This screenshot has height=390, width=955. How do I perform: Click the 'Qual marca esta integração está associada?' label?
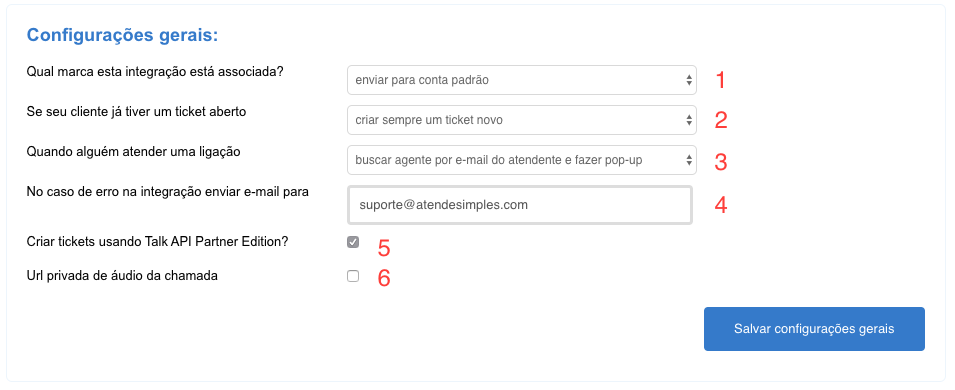155,71
